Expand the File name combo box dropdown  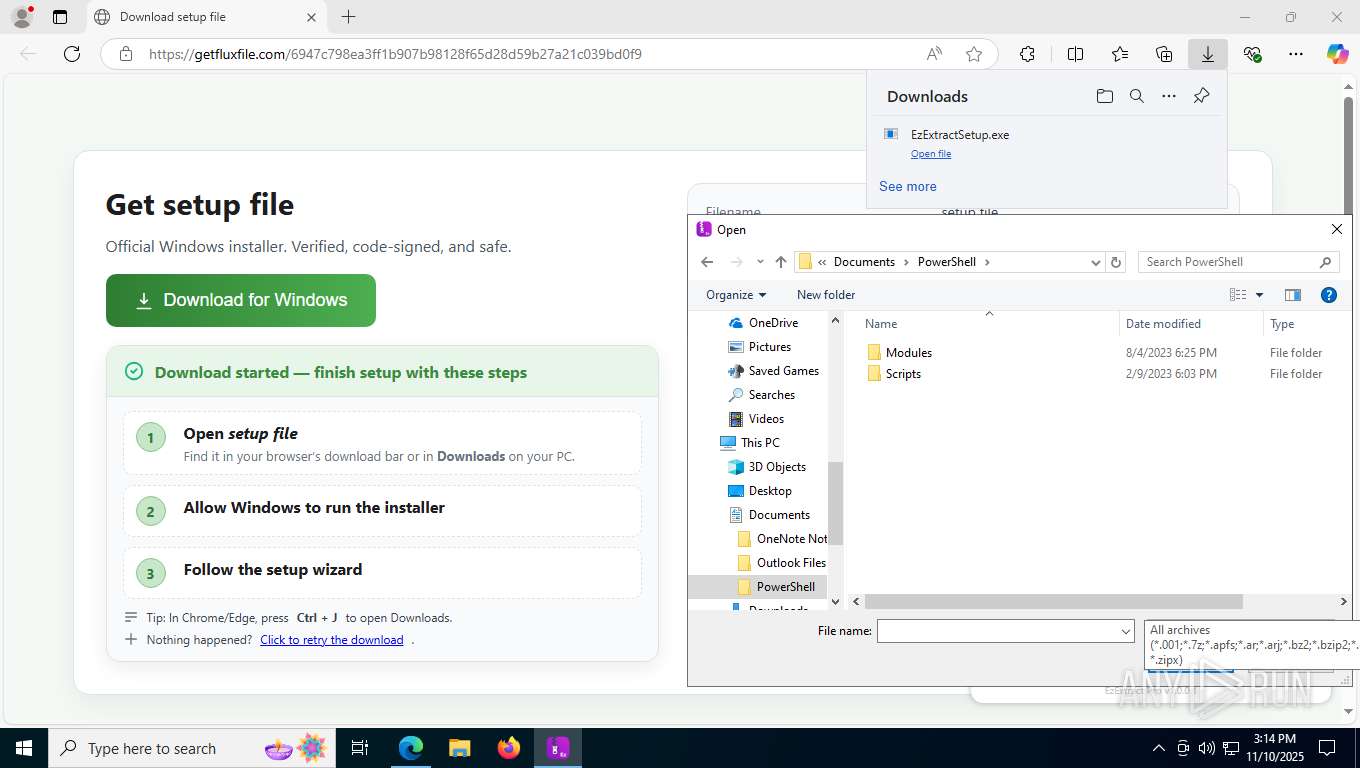1126,631
